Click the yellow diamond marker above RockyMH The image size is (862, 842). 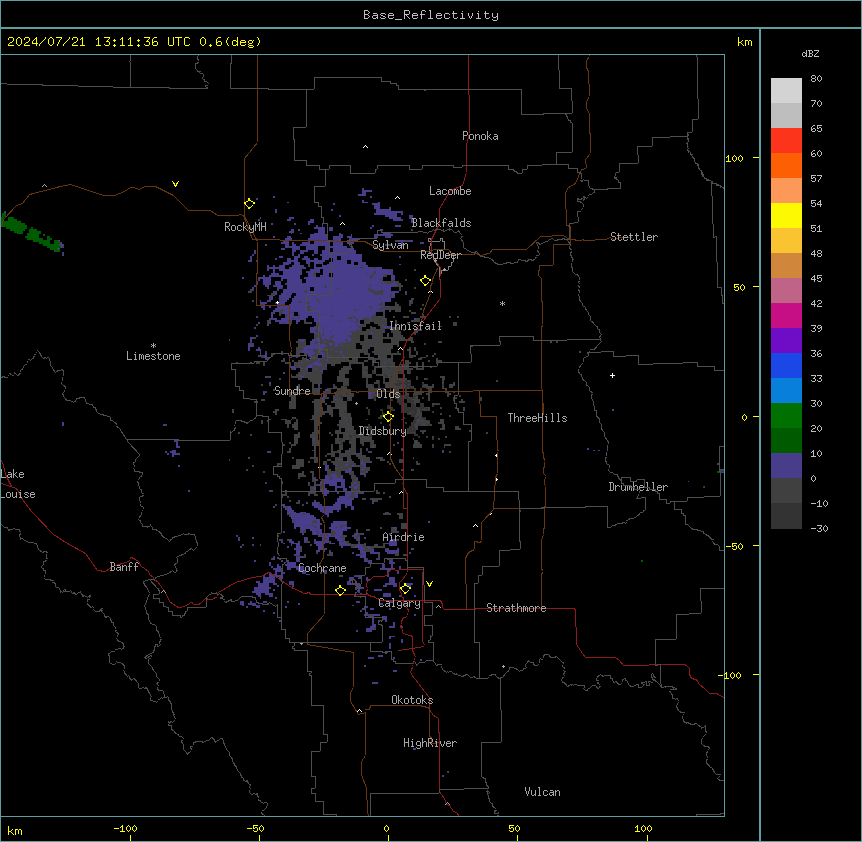(x=249, y=204)
